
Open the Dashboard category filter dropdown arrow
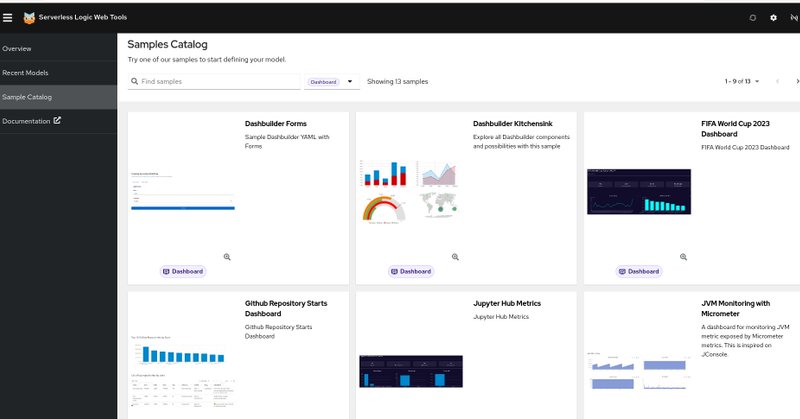pyautogui.click(x=350, y=82)
